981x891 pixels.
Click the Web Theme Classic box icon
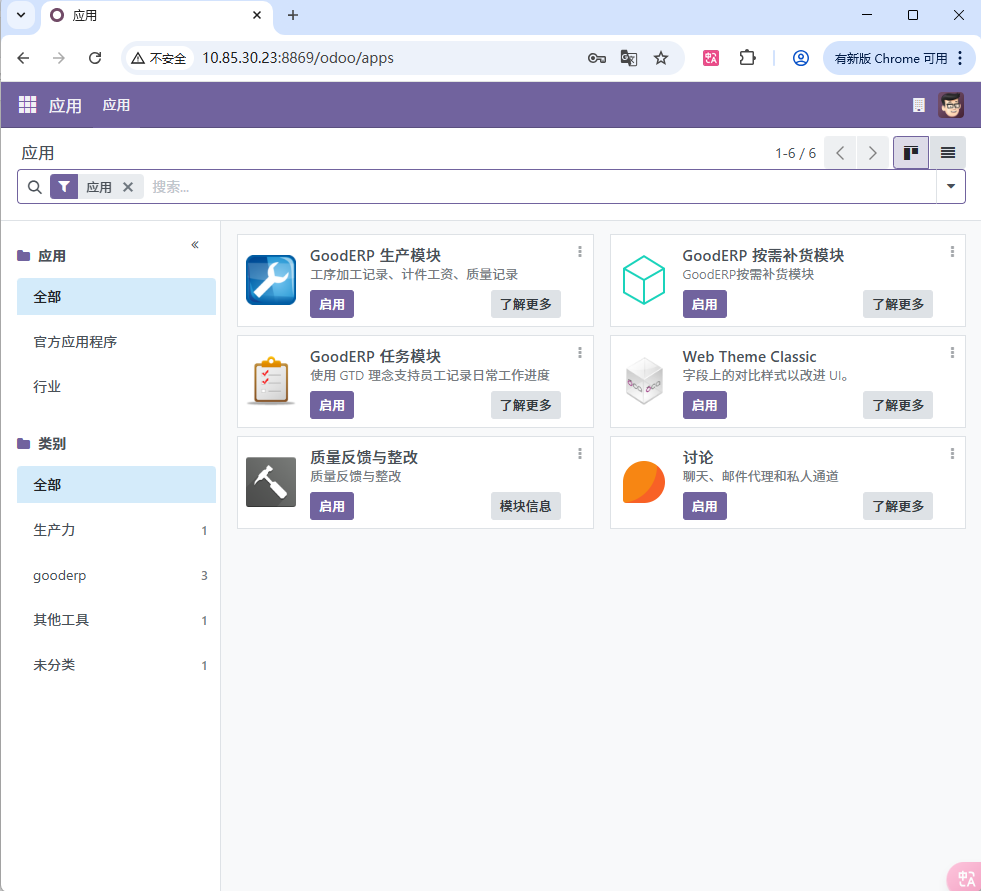pos(644,380)
